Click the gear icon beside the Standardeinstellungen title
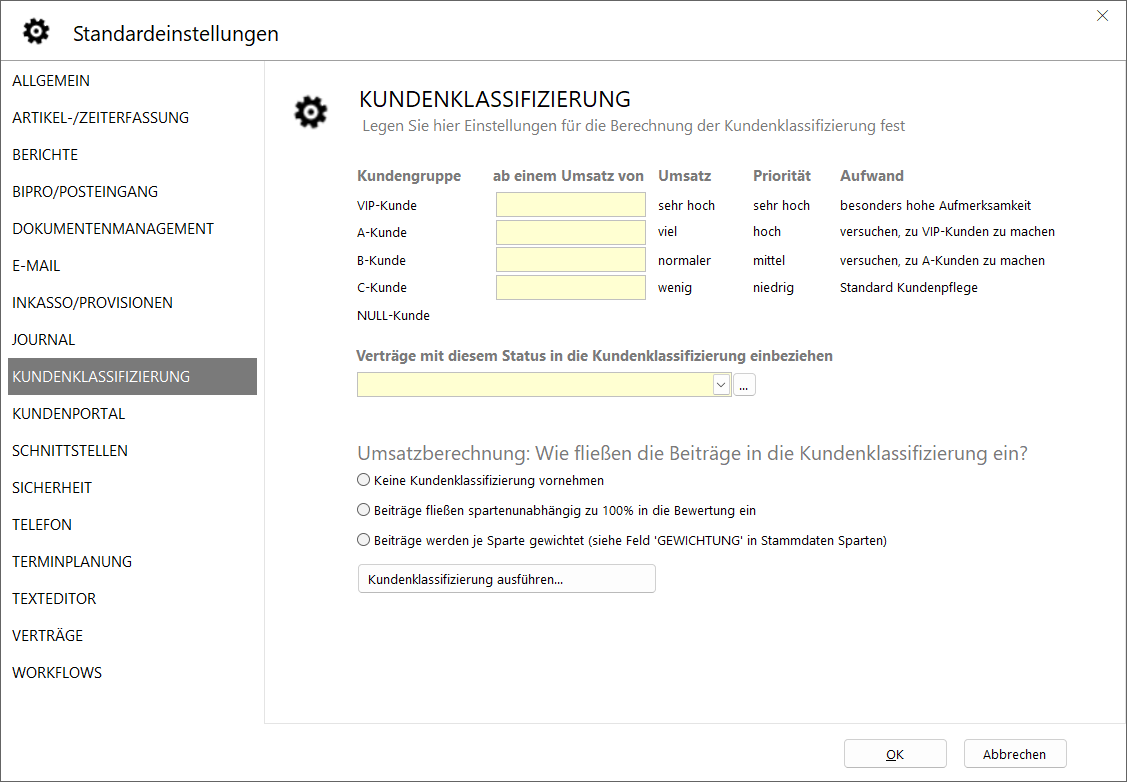 coord(36,32)
